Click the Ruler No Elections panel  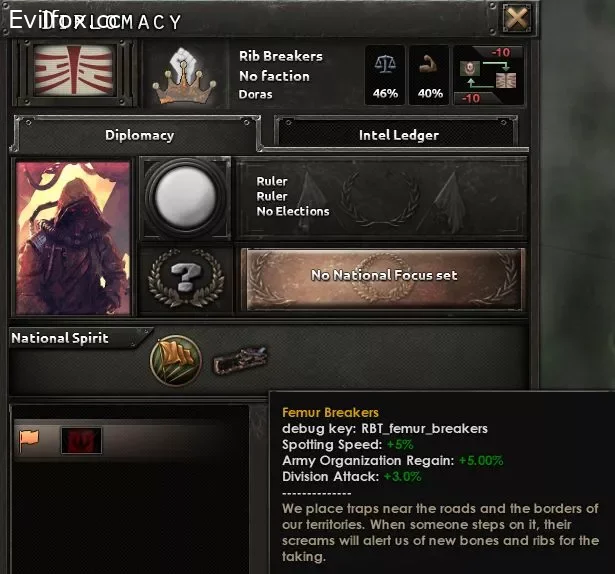(381, 197)
